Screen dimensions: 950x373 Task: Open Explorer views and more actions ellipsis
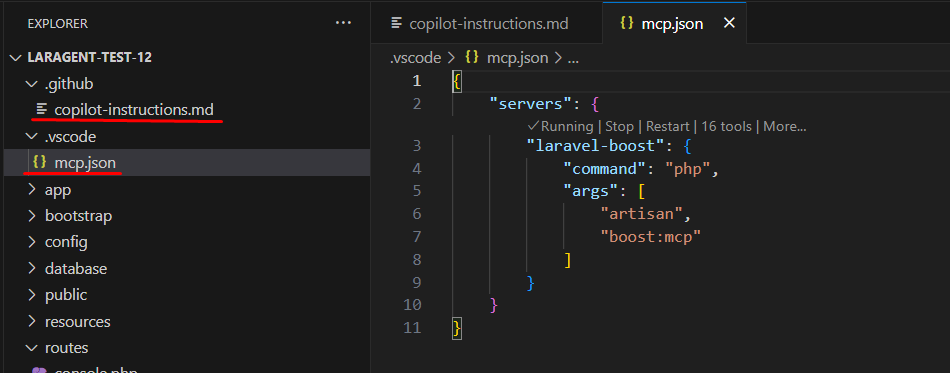coord(343,24)
